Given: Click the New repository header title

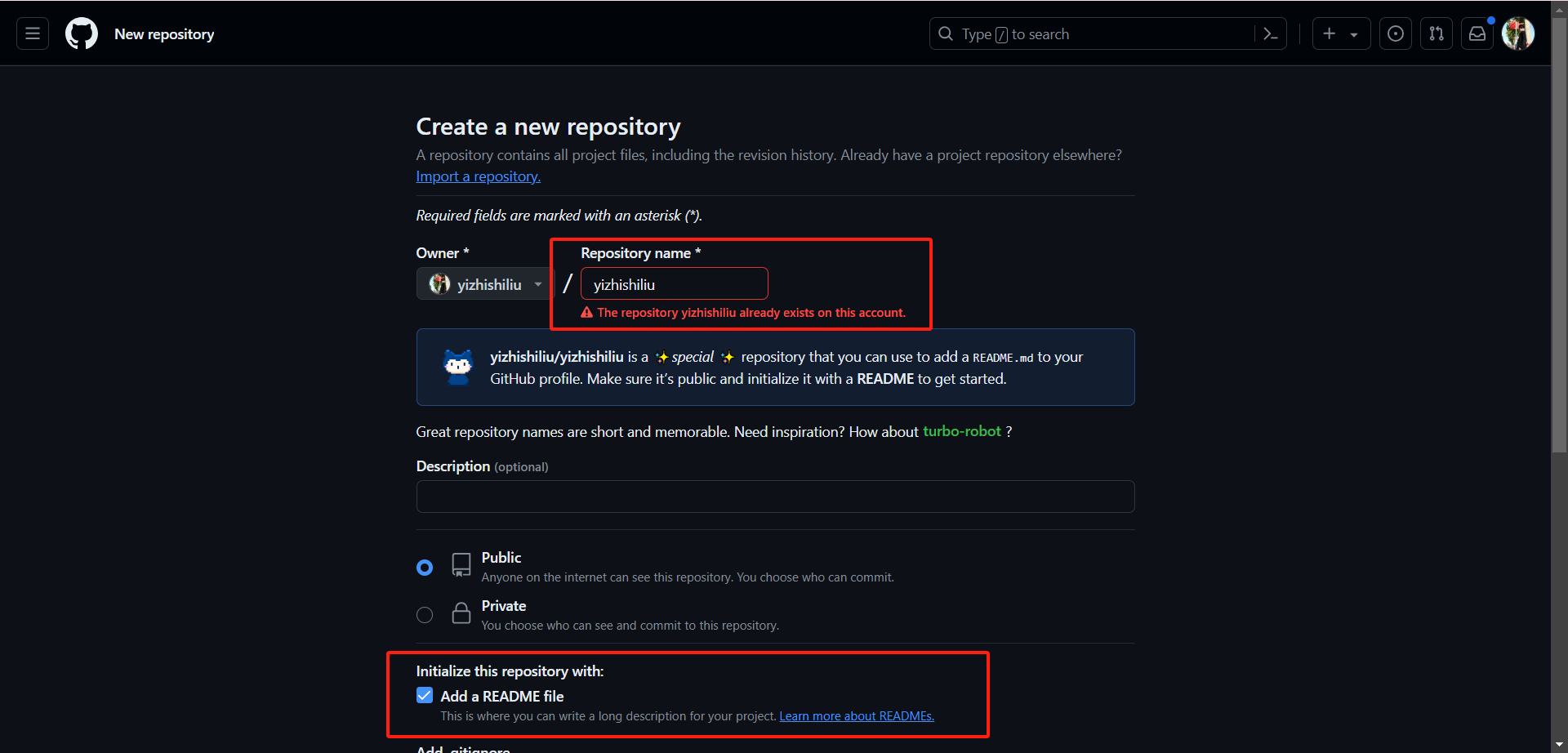Looking at the screenshot, I should (x=164, y=33).
